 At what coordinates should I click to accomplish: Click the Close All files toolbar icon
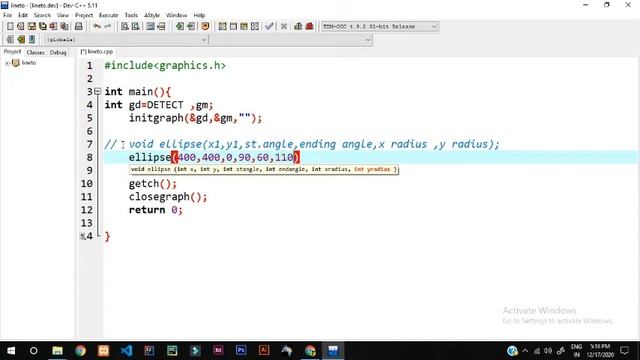pyautogui.click(x=64, y=27)
